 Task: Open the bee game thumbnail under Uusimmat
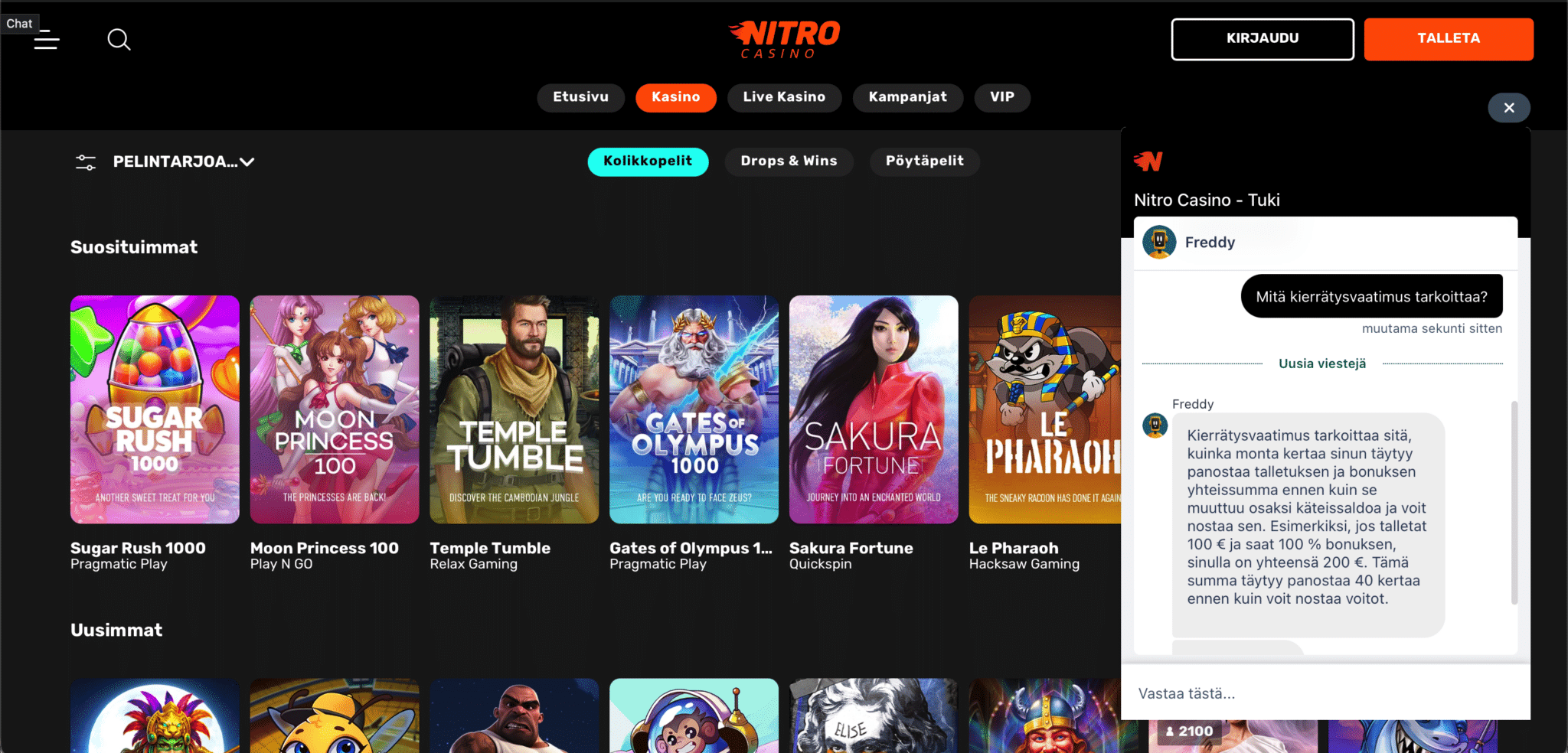click(335, 716)
